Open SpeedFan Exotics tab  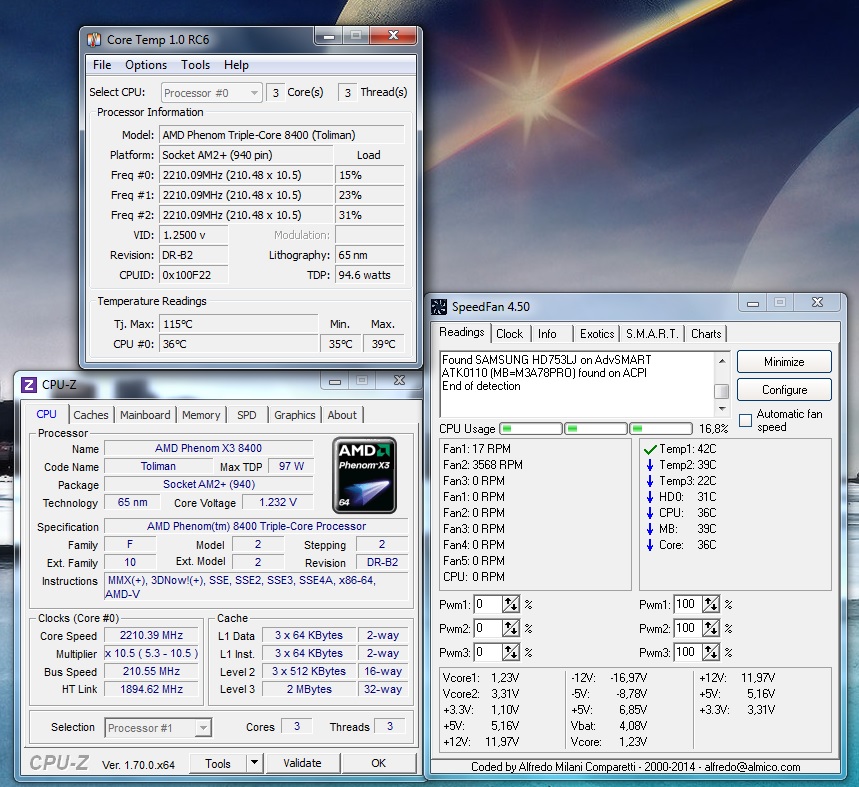(x=597, y=334)
